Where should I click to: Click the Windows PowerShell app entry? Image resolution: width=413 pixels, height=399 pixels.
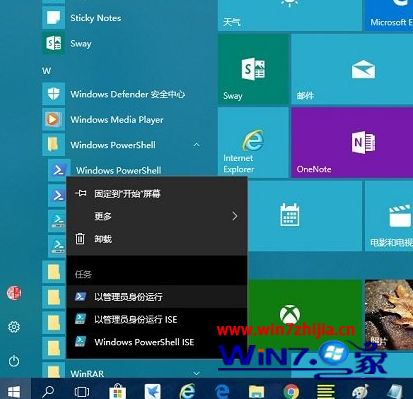119,170
